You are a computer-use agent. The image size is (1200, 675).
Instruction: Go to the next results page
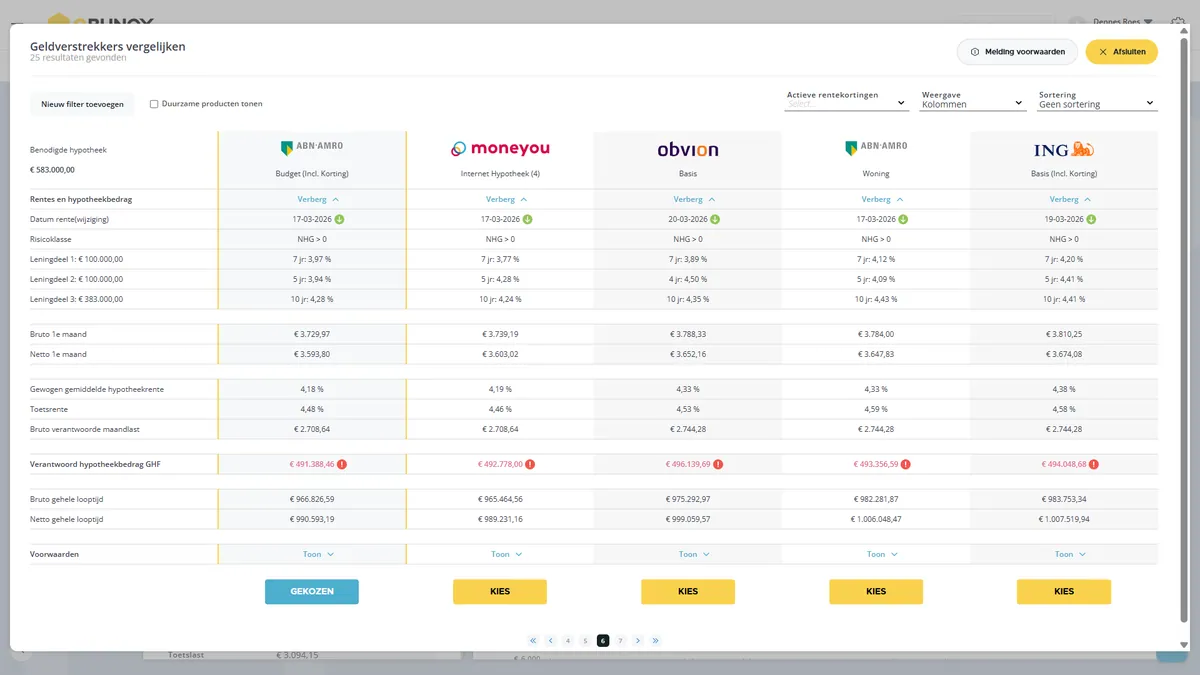click(x=638, y=641)
